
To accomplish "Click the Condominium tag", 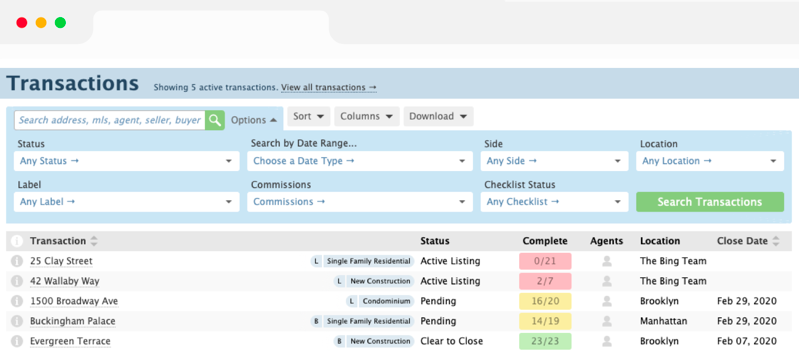I will [x=386, y=301].
